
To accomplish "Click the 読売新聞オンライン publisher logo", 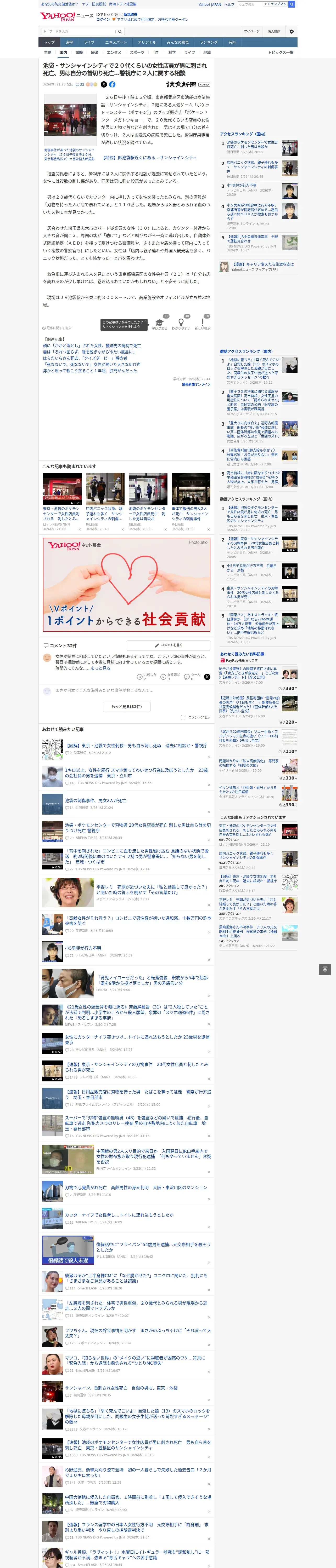I will click(x=188, y=85).
